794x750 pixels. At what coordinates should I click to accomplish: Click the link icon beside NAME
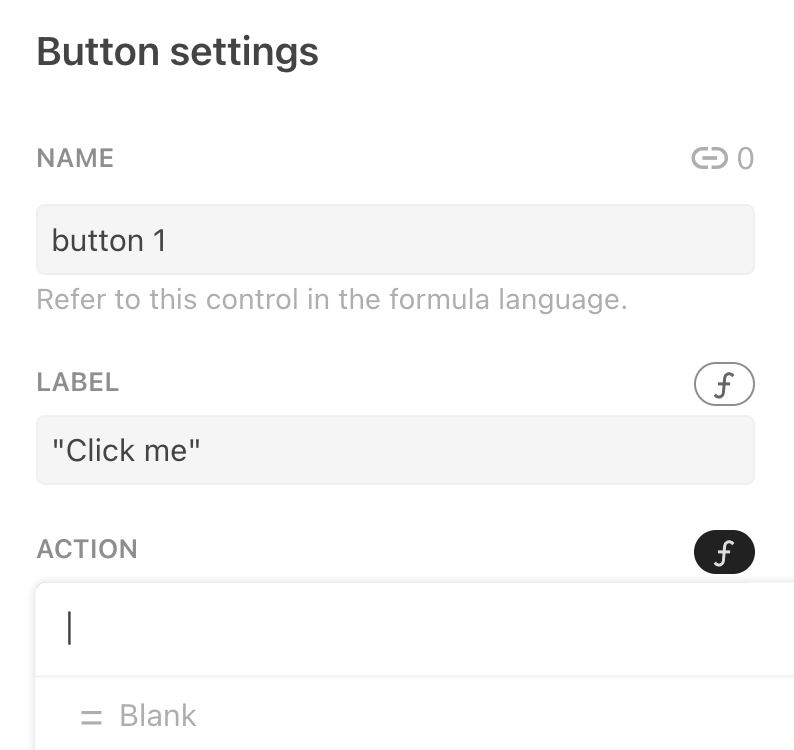click(x=709, y=158)
